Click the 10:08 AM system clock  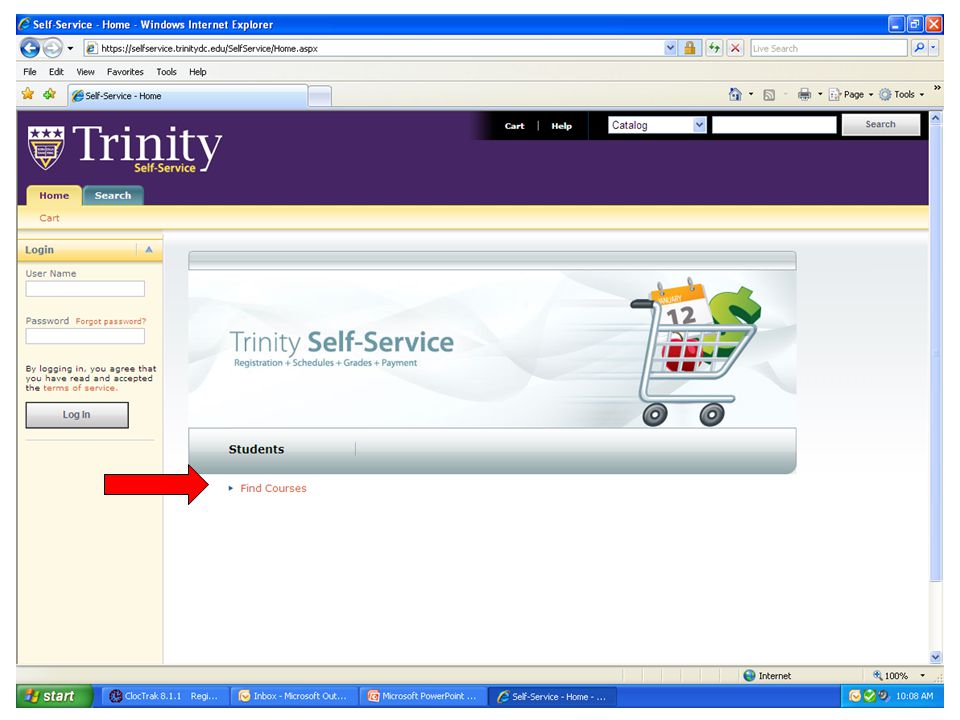click(x=915, y=696)
